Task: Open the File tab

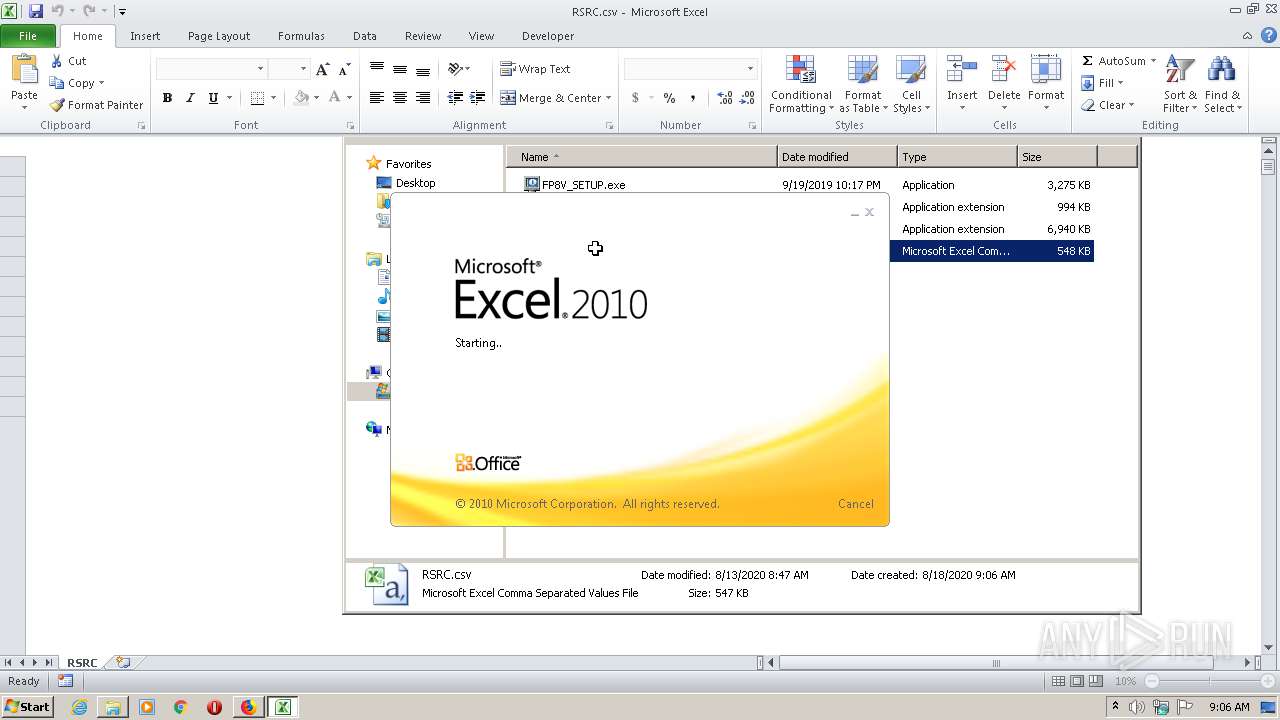Action: (x=28, y=36)
